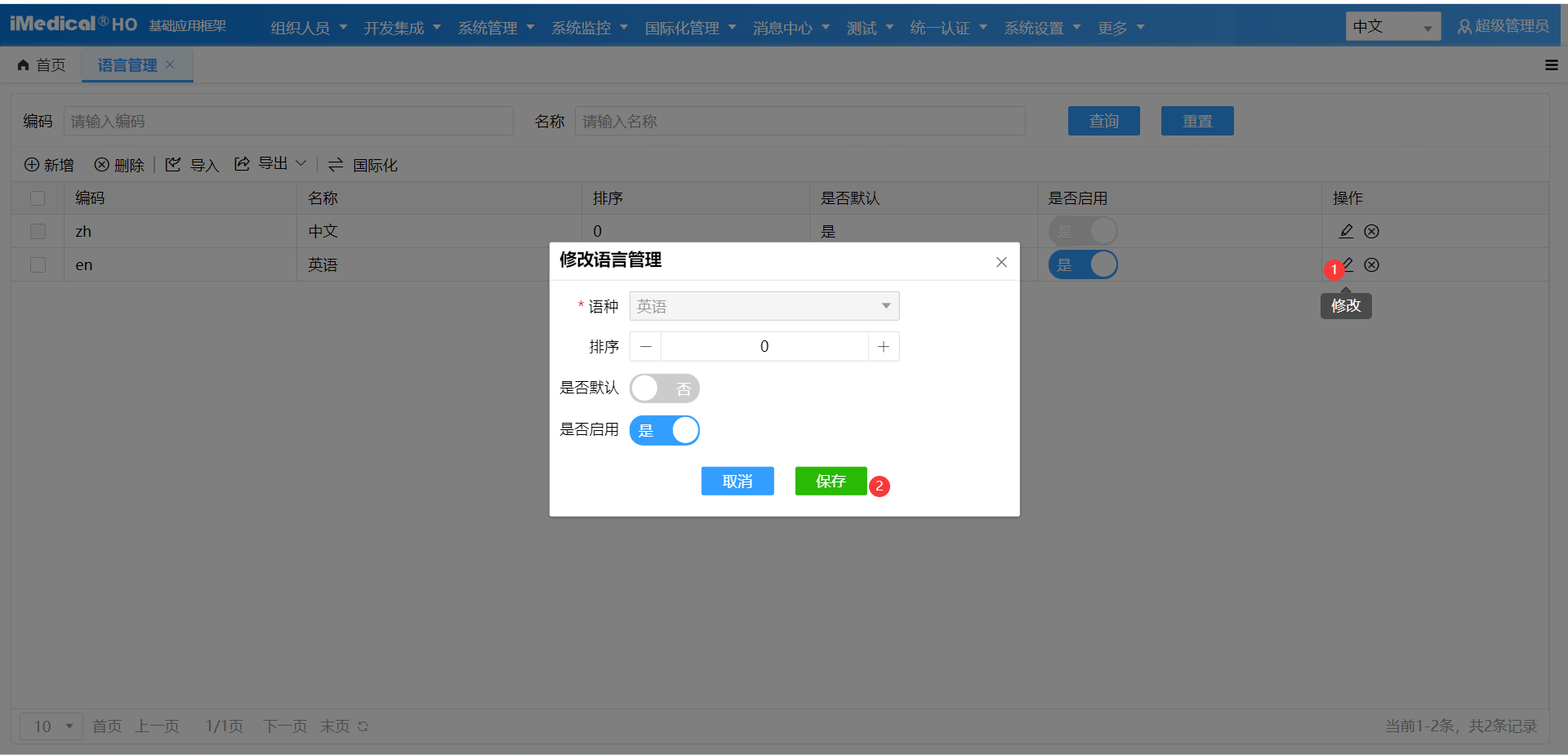
Task: Toggle 是否启用 switch for zh row
Action: pyautogui.click(x=1083, y=231)
